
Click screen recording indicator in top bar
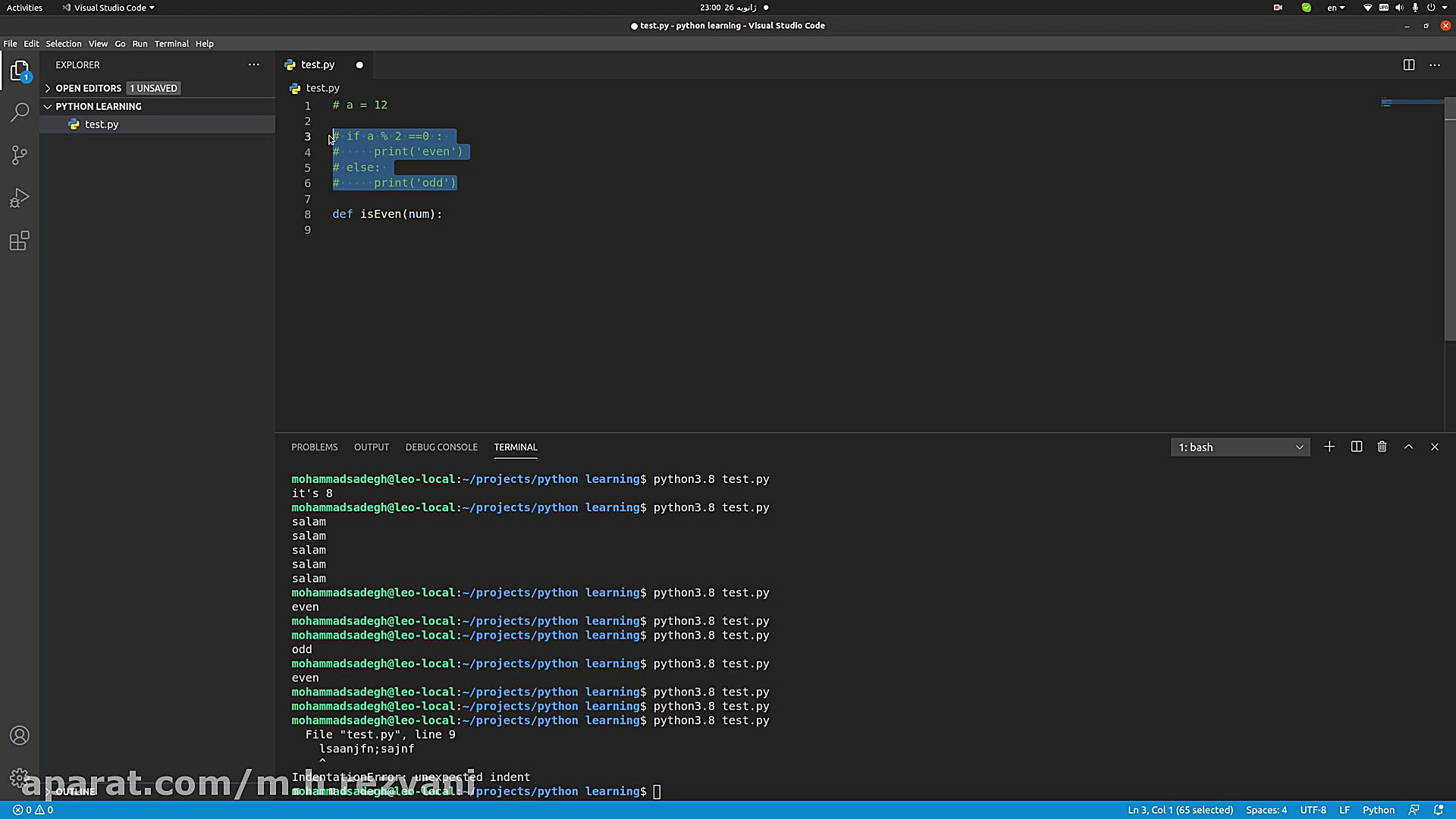coord(1278,8)
